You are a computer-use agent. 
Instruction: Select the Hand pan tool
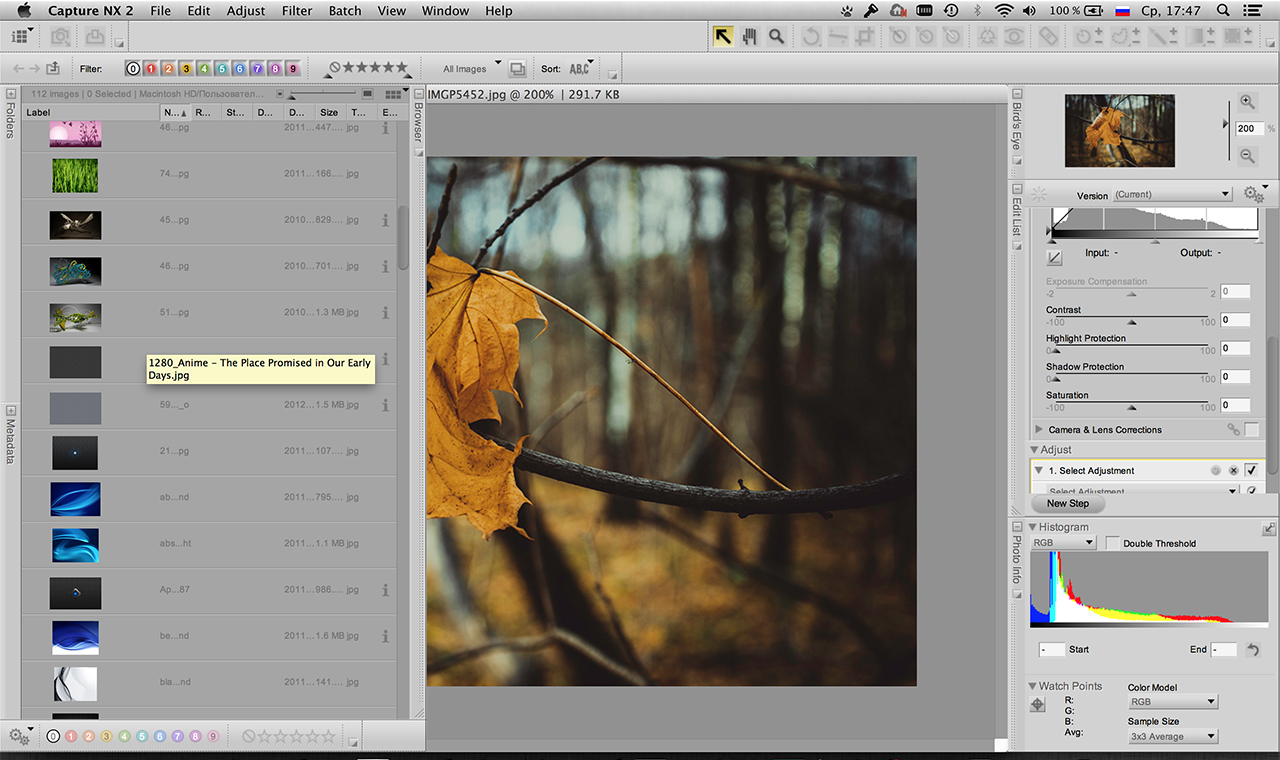[x=749, y=36]
